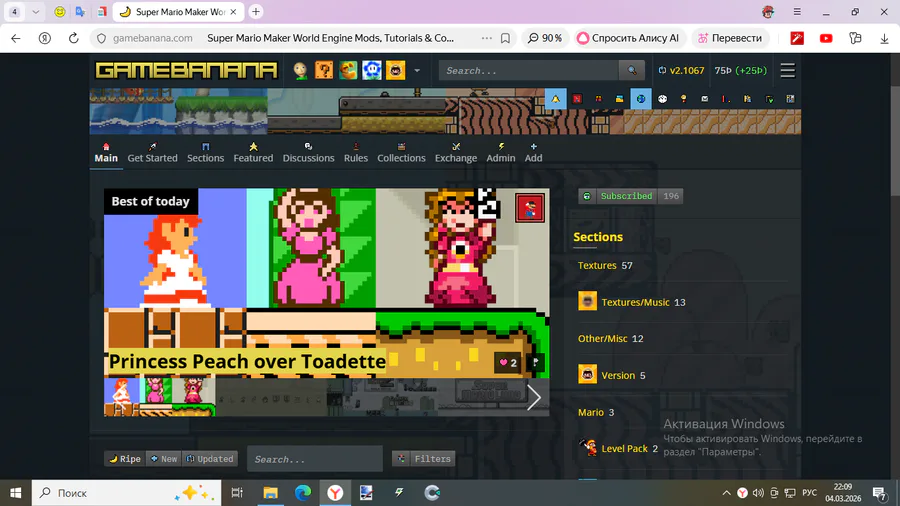Open the Other/Misc section link

pos(603,338)
